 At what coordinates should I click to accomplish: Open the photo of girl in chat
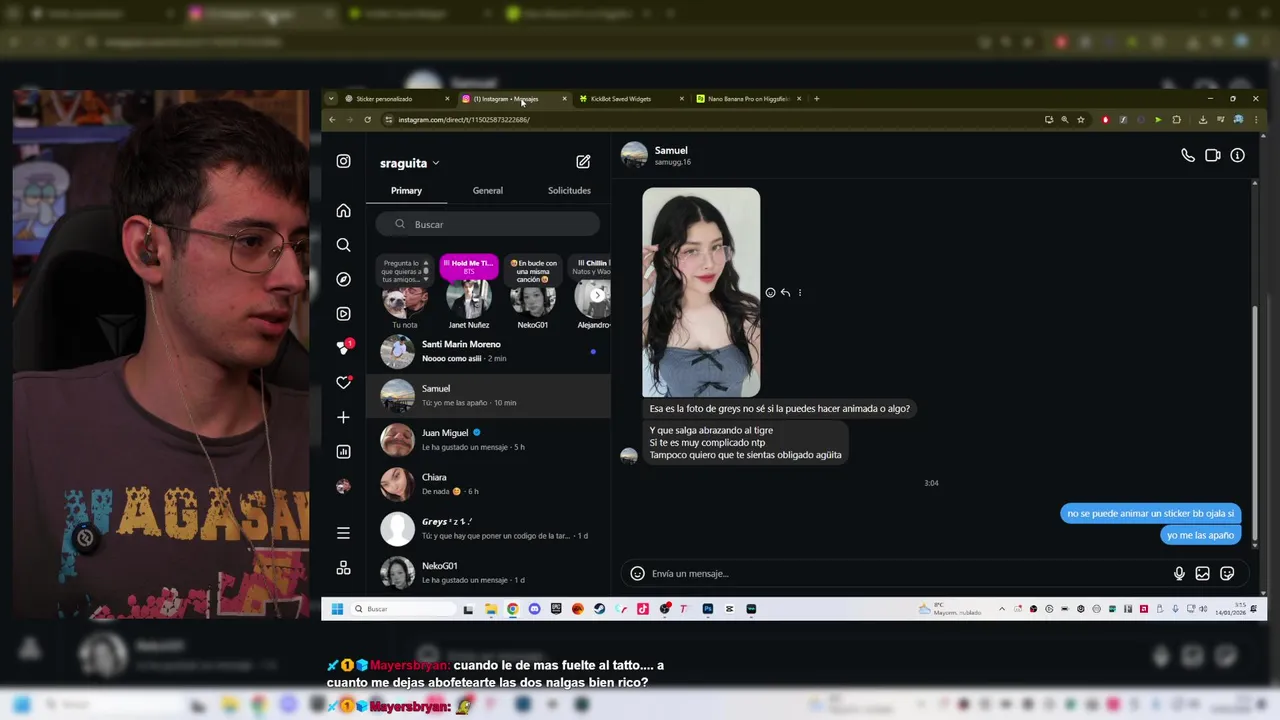(x=701, y=292)
